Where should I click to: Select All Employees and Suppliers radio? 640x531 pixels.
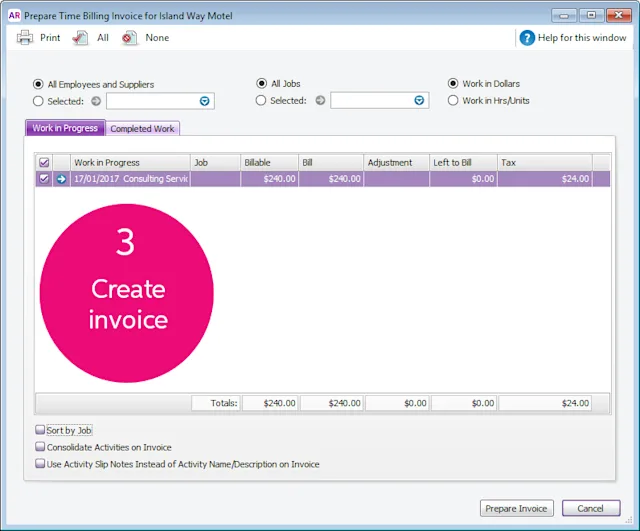tap(38, 84)
